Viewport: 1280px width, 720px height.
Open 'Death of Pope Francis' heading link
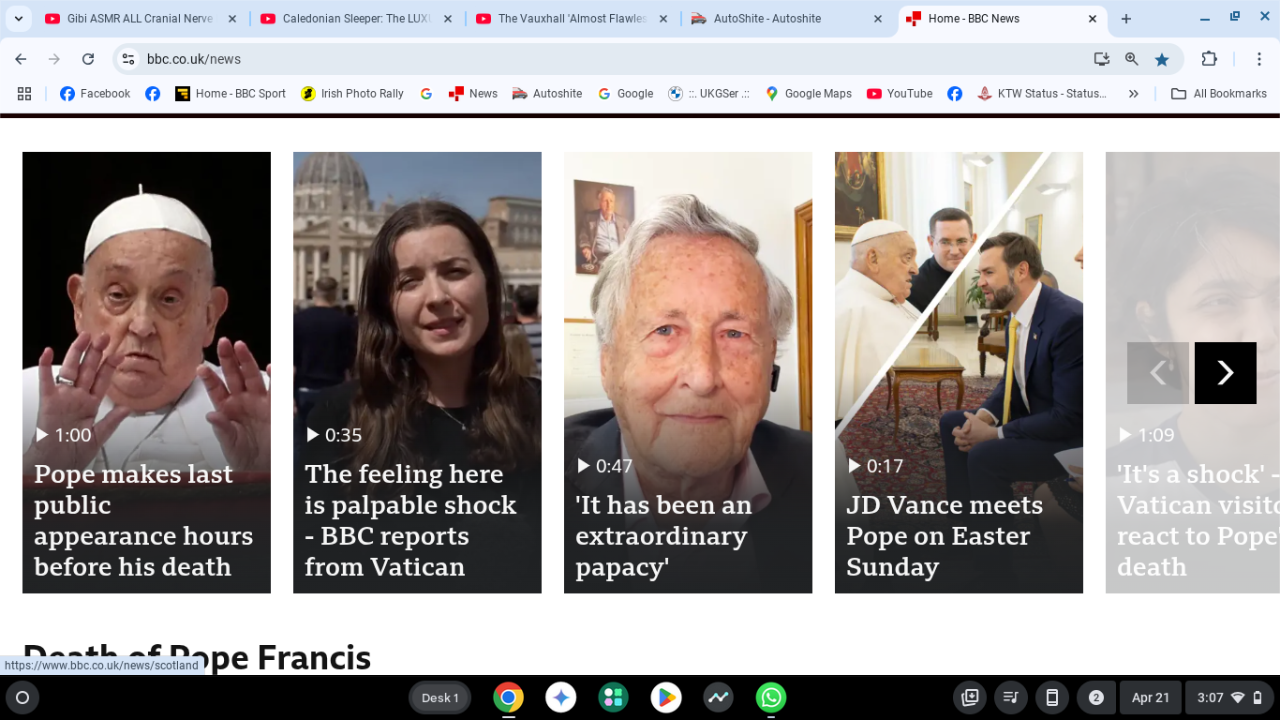tap(197, 657)
